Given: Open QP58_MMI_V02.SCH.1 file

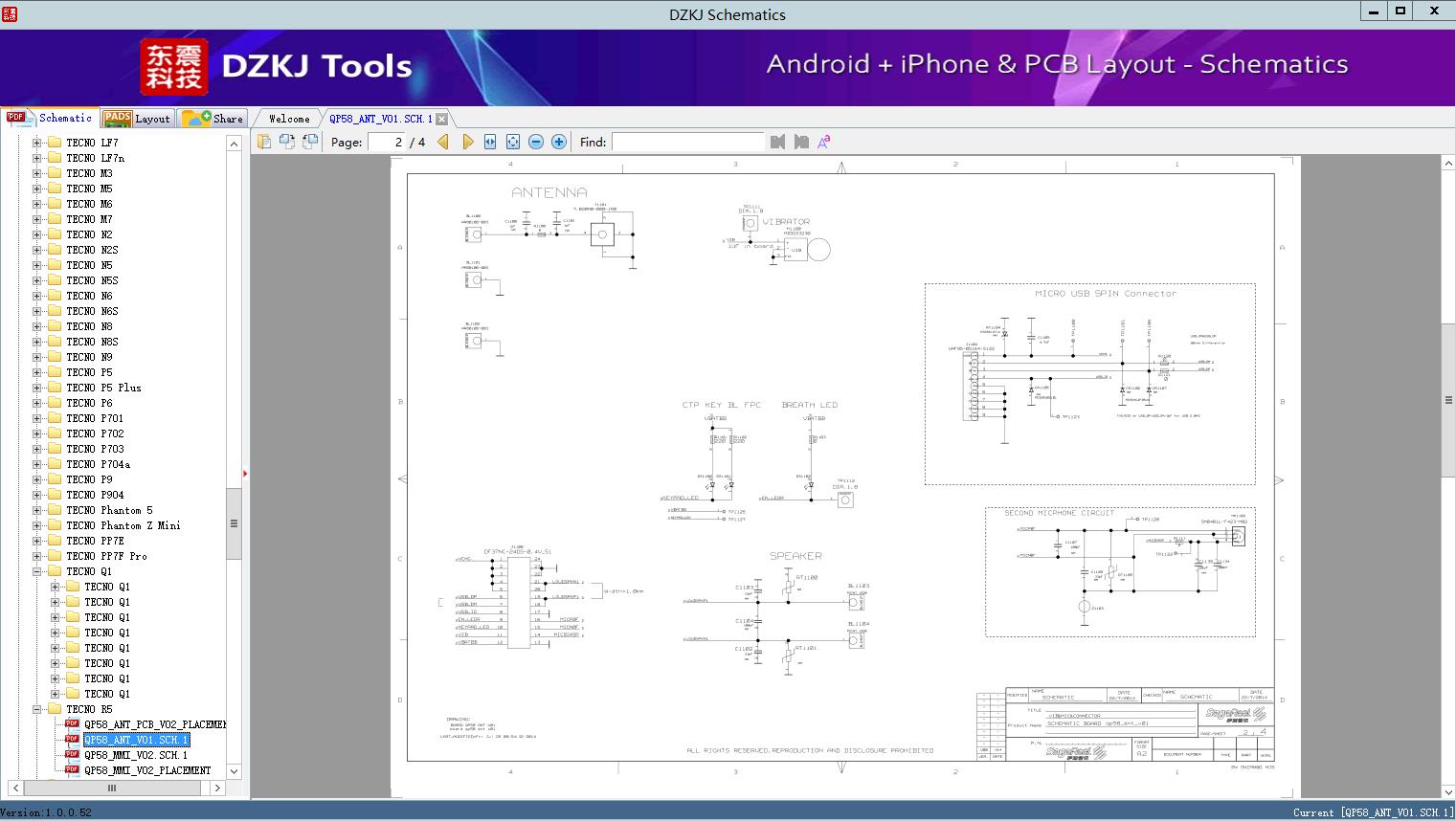Looking at the screenshot, I should [x=135, y=755].
